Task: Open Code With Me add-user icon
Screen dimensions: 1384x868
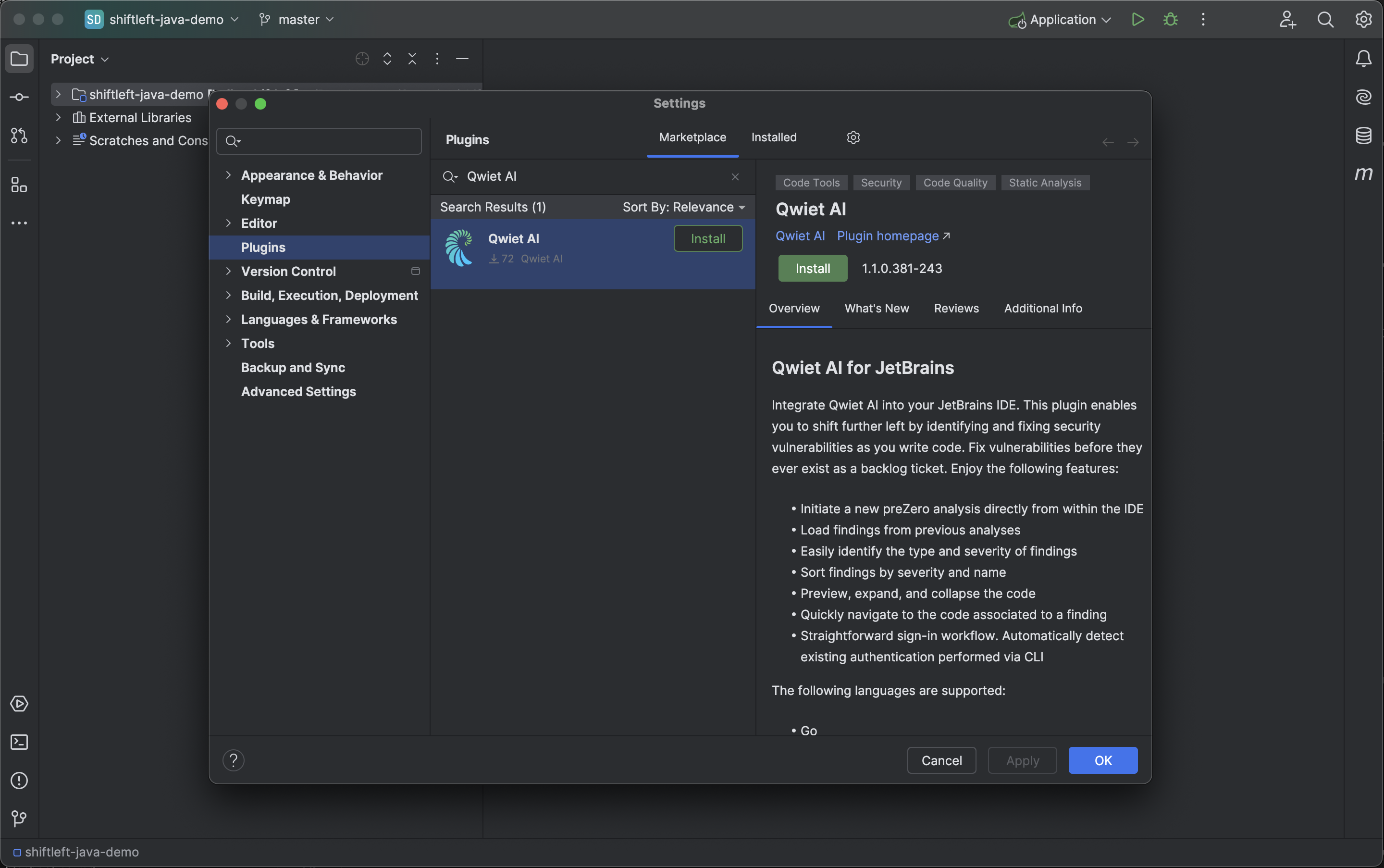Action: pyautogui.click(x=1287, y=20)
